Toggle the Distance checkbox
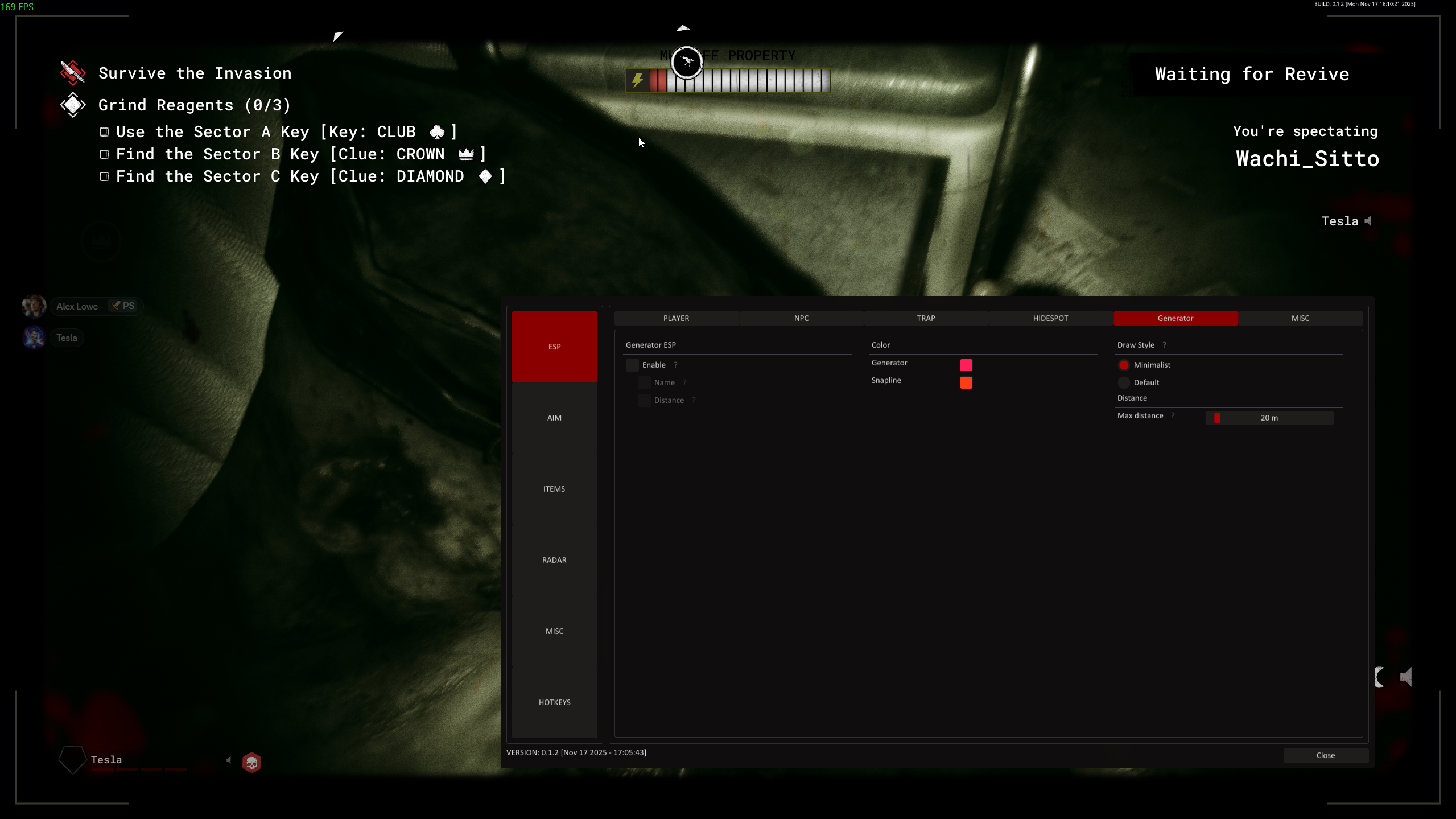 [x=644, y=400]
